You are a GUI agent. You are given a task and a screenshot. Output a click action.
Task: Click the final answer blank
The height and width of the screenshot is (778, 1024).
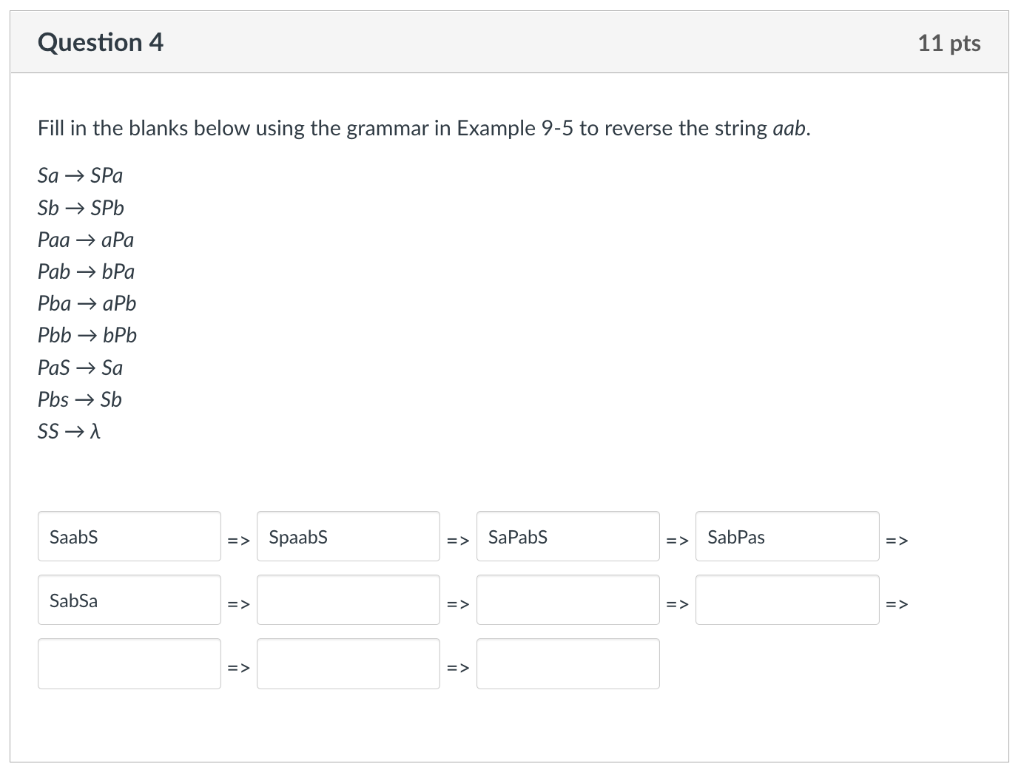(567, 663)
